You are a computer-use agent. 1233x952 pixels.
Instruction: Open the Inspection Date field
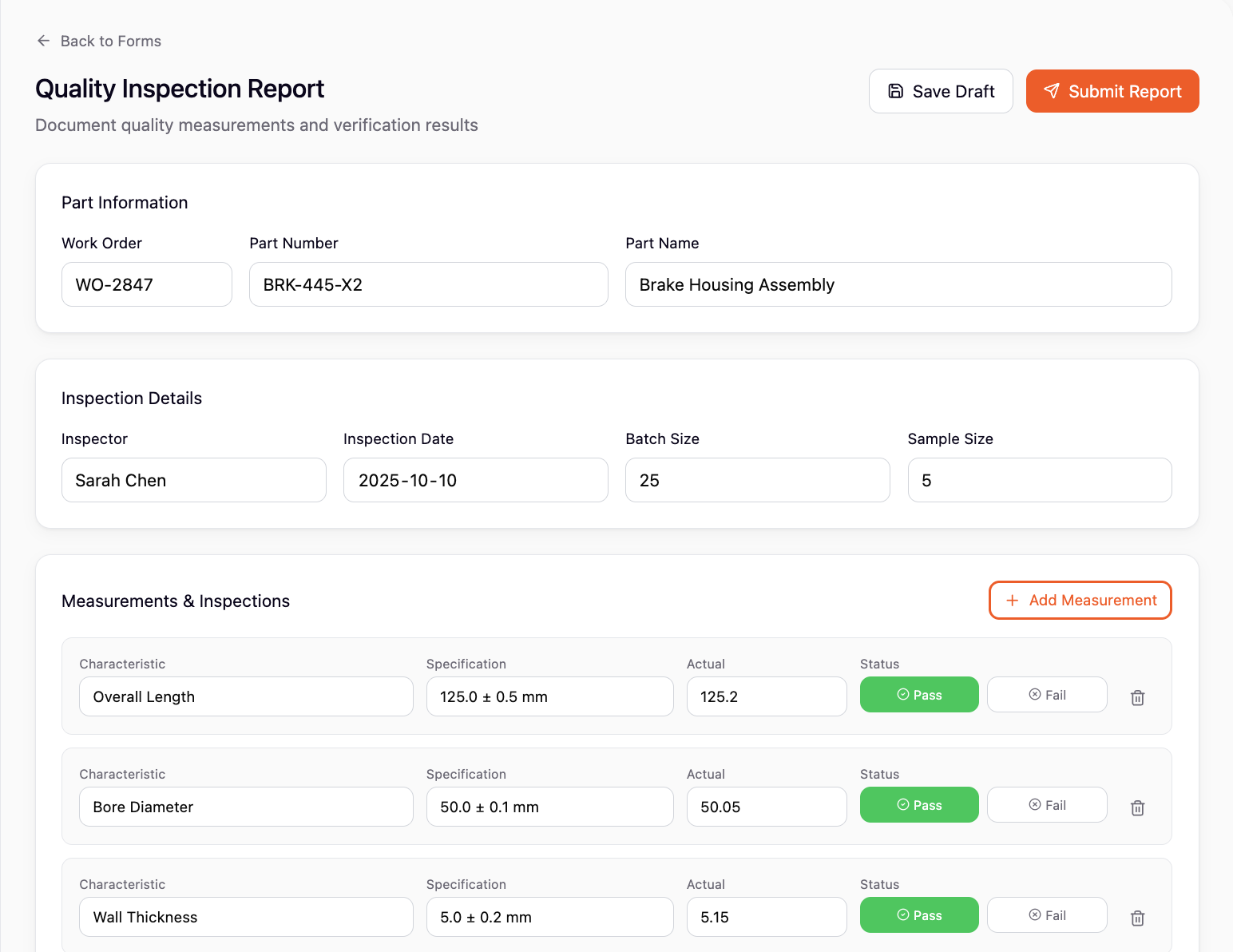pyautogui.click(x=475, y=480)
